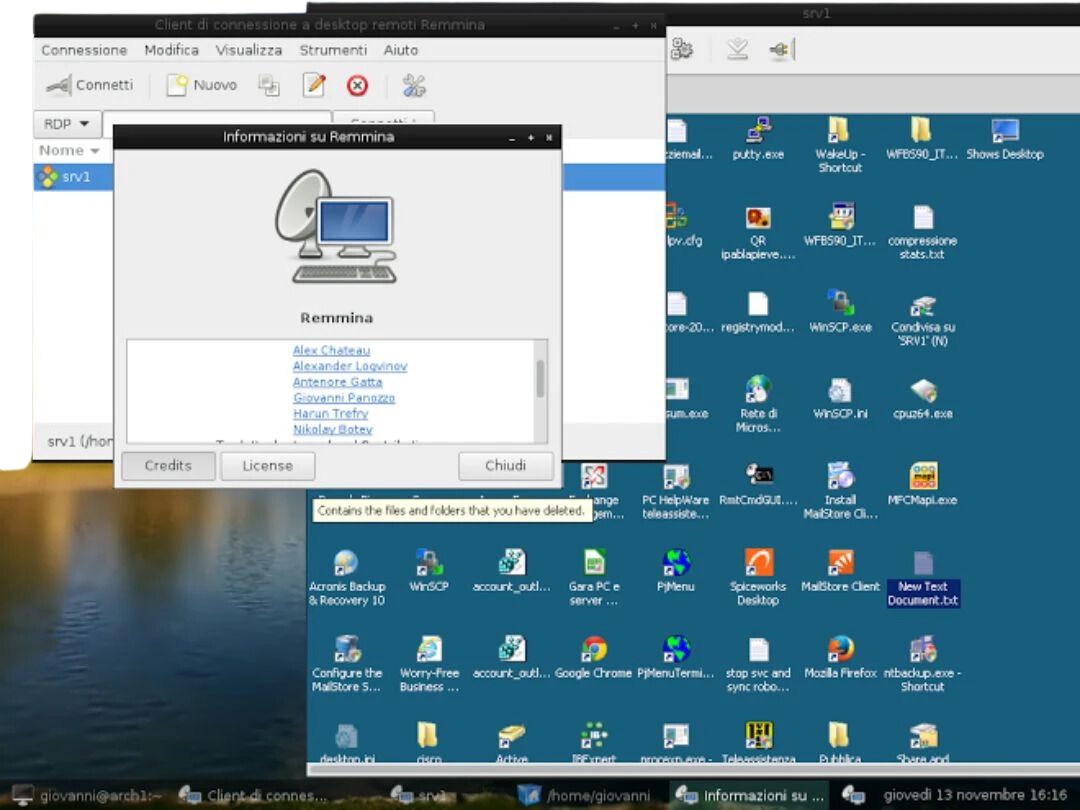Select the MFCMapi.exe desktop icon
This screenshot has width=1080, height=810.
[x=923, y=485]
